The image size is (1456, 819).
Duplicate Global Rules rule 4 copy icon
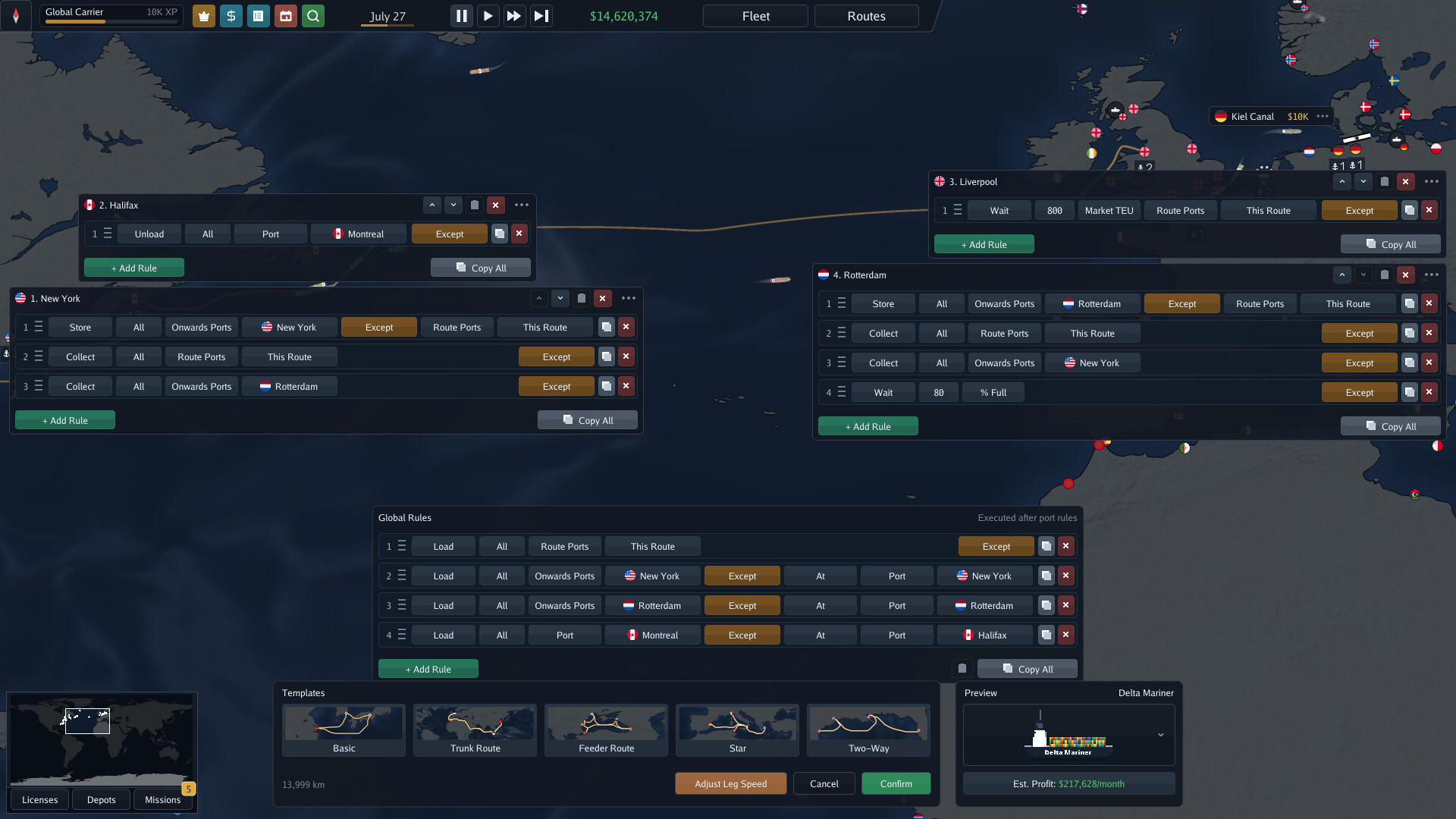[x=1046, y=635]
